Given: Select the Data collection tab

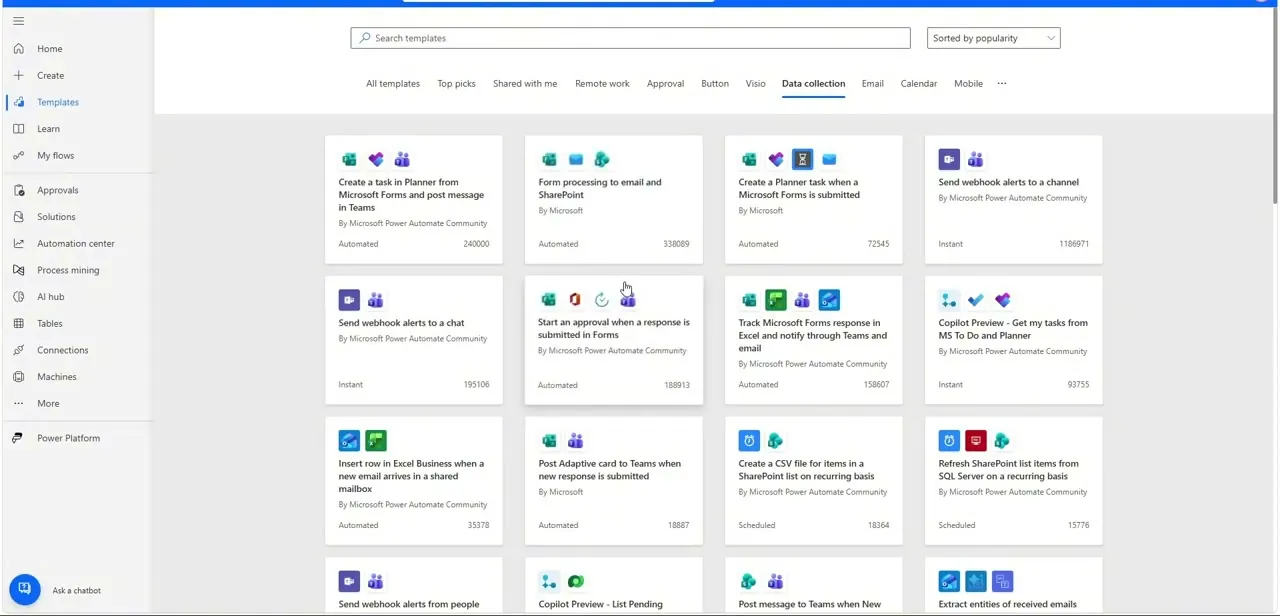Looking at the screenshot, I should click(x=813, y=83).
